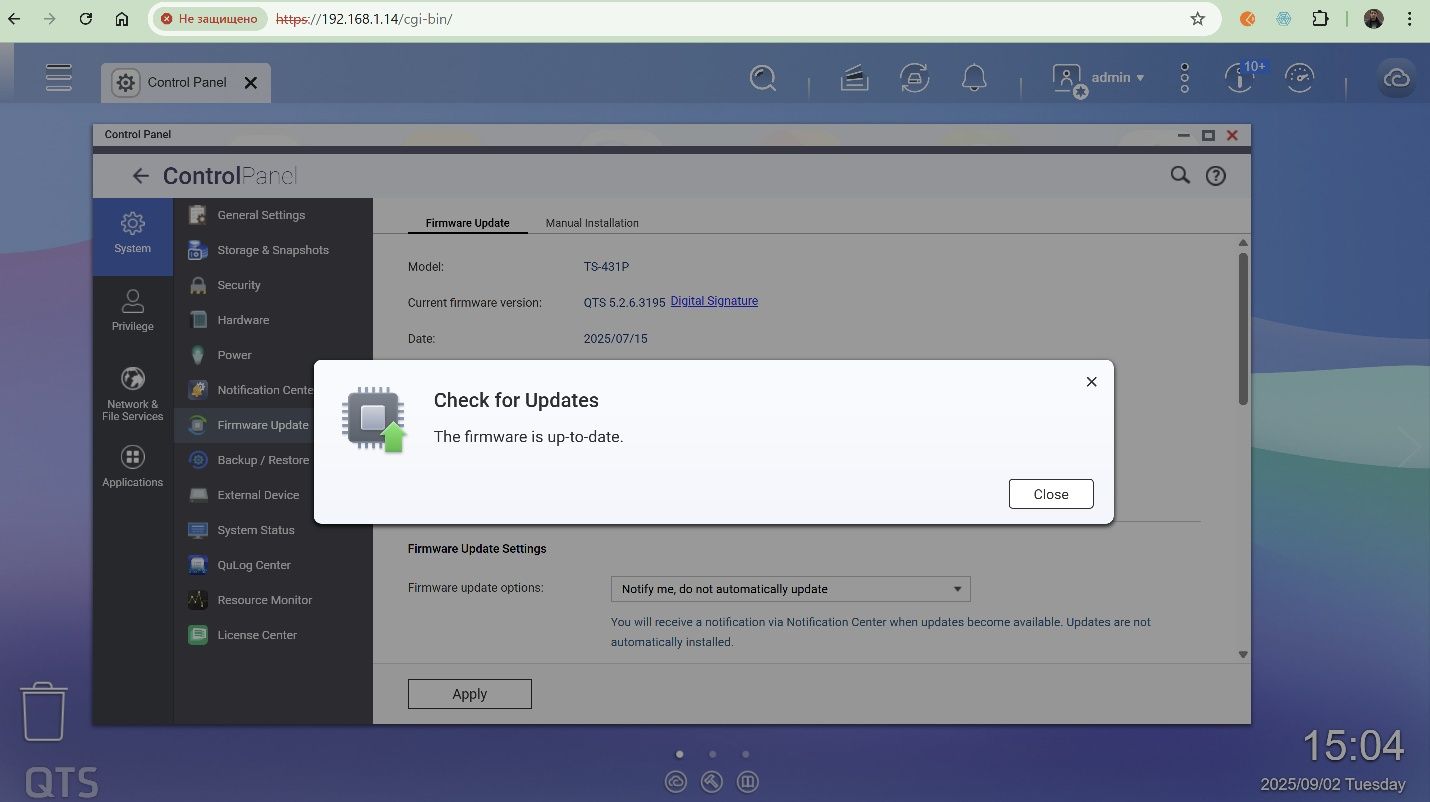Switch to Firmware Update tab
This screenshot has width=1430, height=802.
(467, 223)
